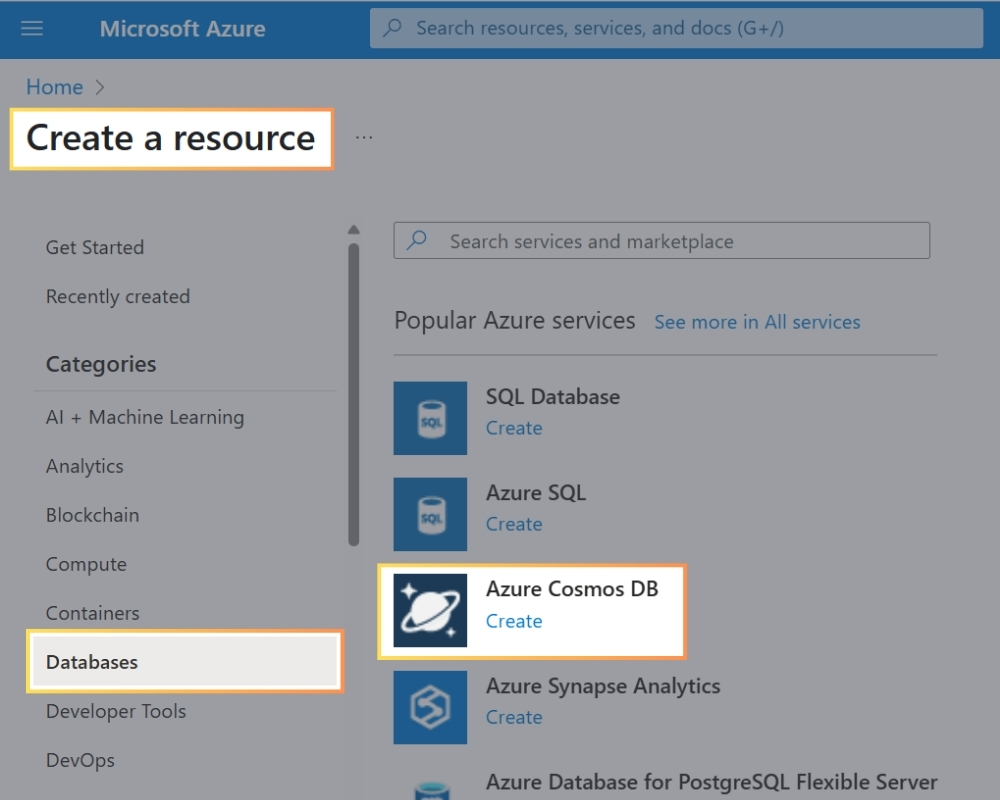Image resolution: width=1000 pixels, height=800 pixels.
Task: Select Recently created in sidebar
Action: pyautogui.click(x=118, y=296)
